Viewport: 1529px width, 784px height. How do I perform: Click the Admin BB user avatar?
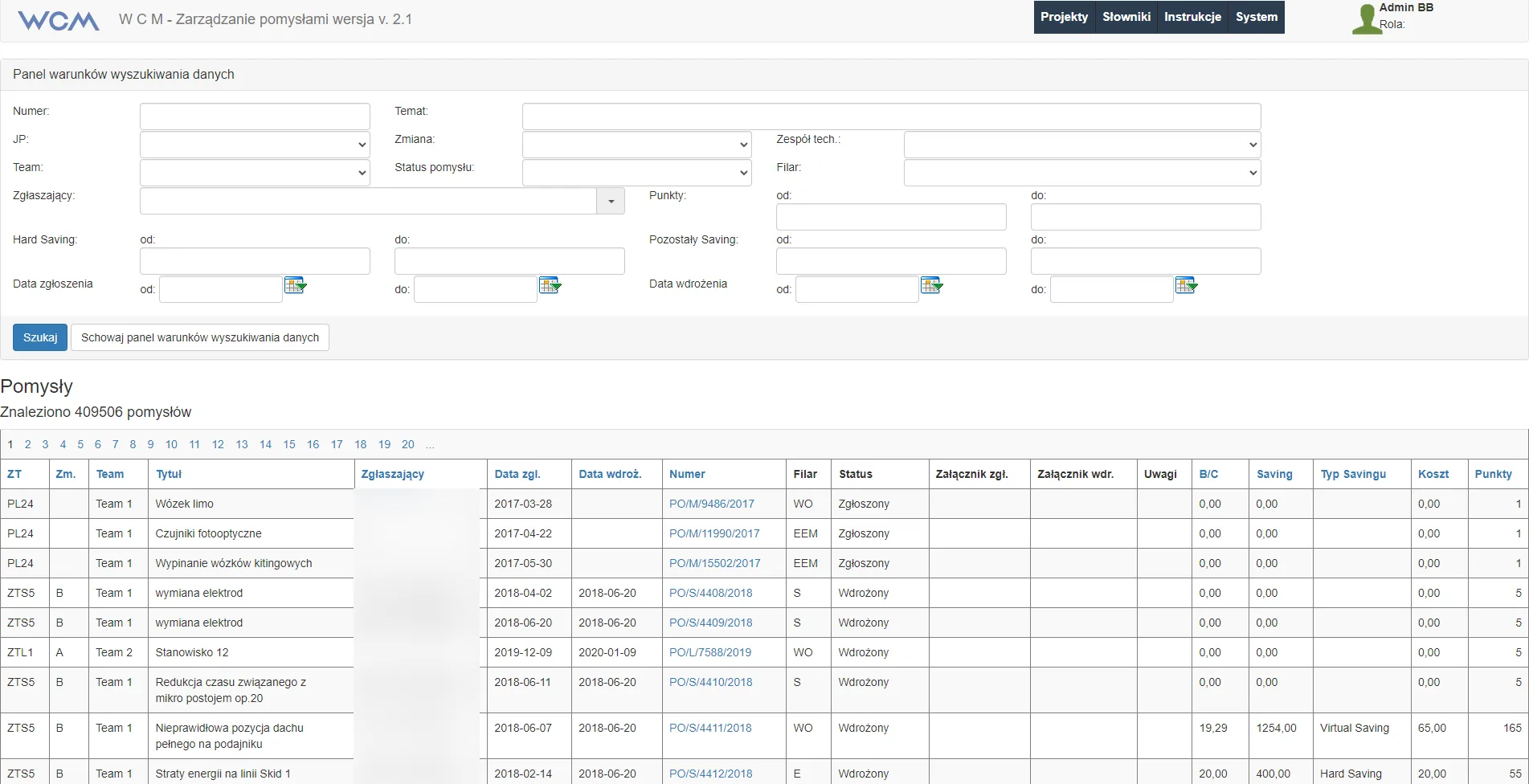point(1365,19)
